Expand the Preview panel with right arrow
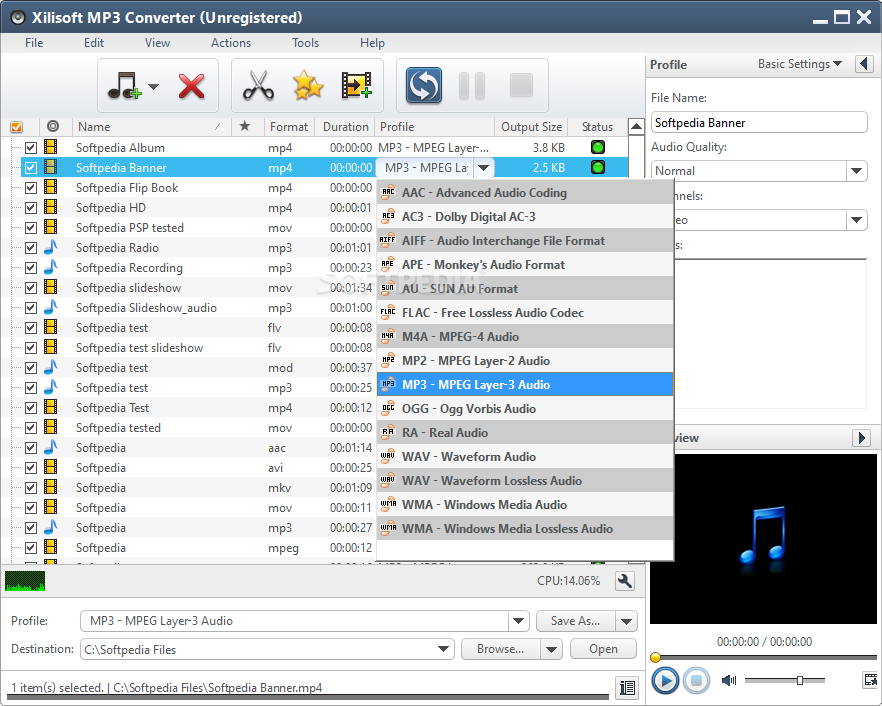Image resolution: width=882 pixels, height=706 pixels. 861,438
